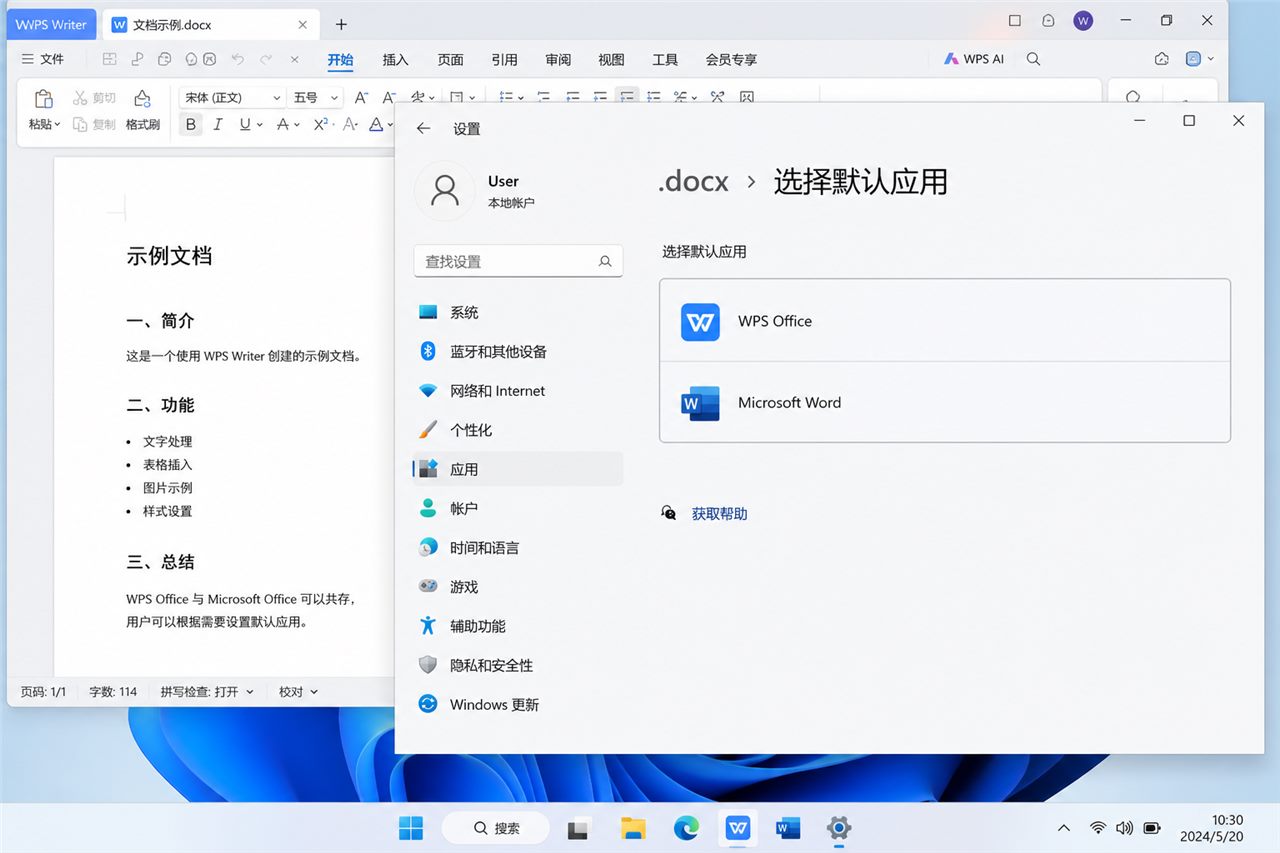This screenshot has width=1280, height=853.
Task: Open the User 本地帐户 profile in Settings
Action: 476,190
